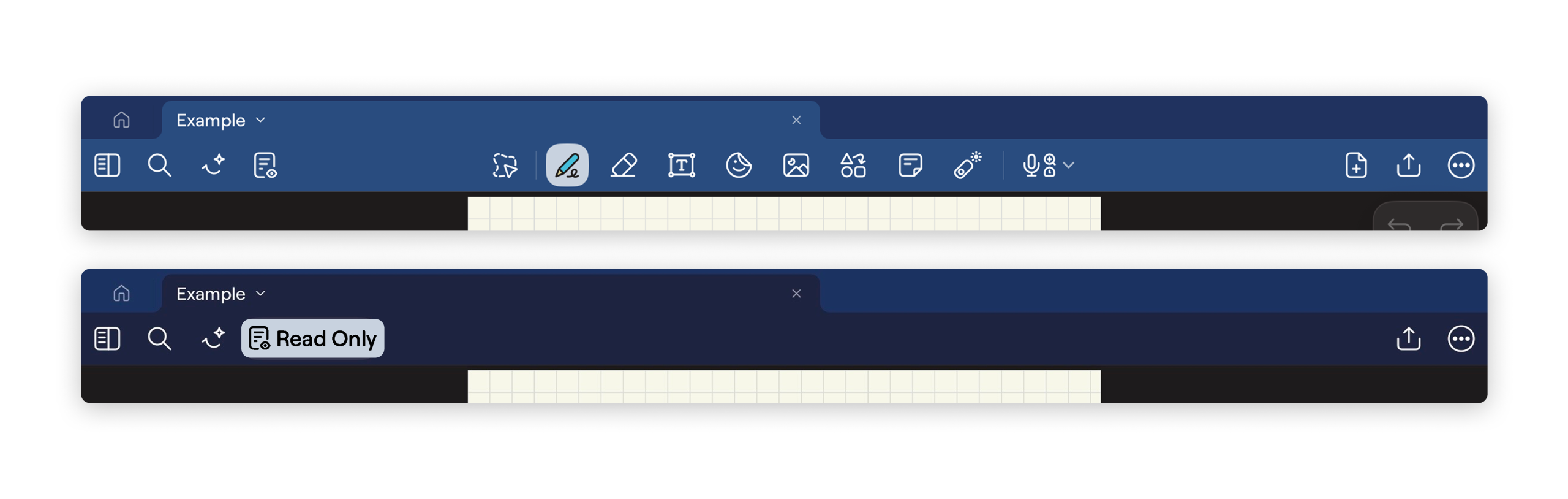The height and width of the screenshot is (499, 1568).
Task: Open the more options menu in upper toolbar
Action: point(1461,165)
